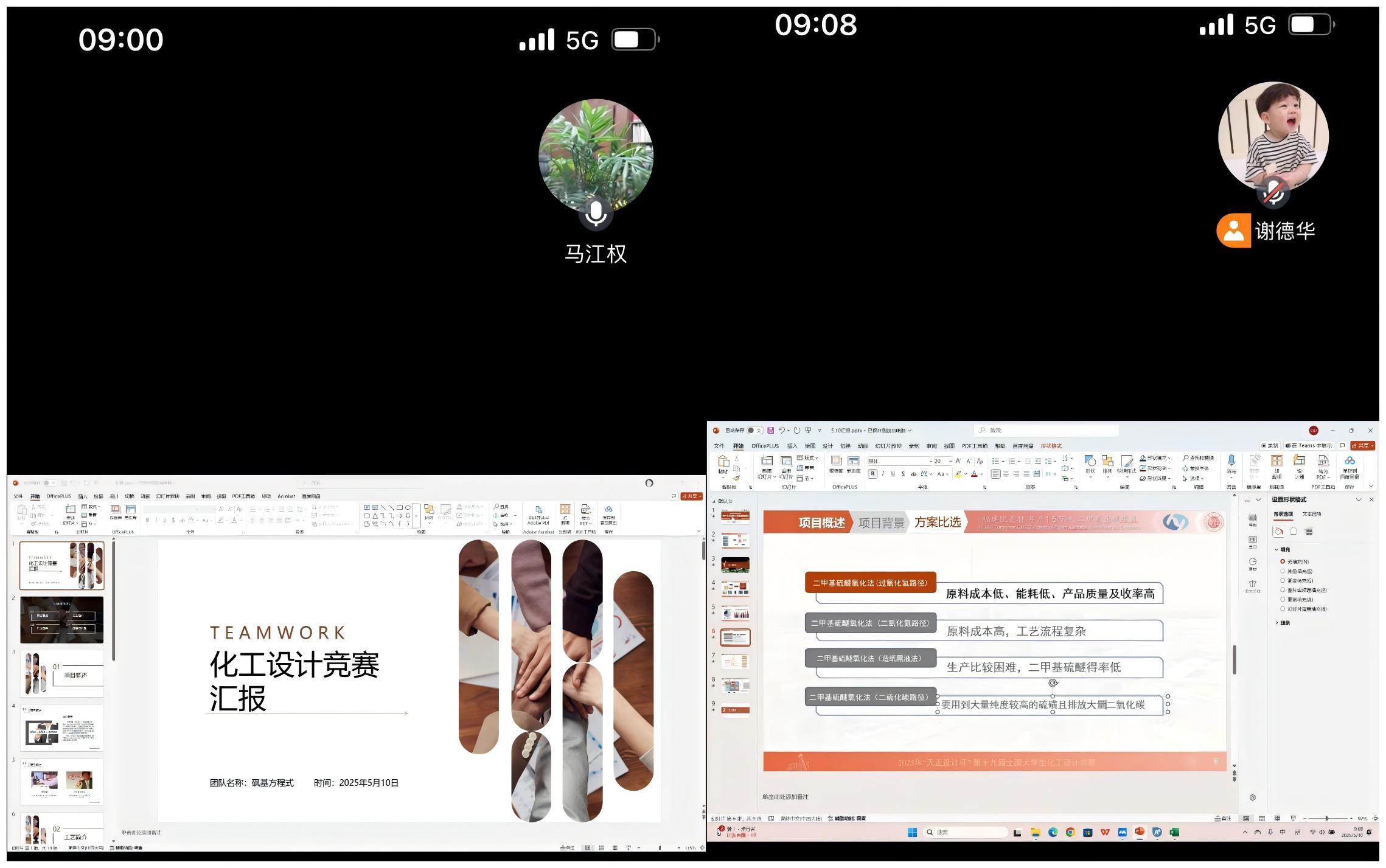Select the solid fill radio option

(1283, 571)
